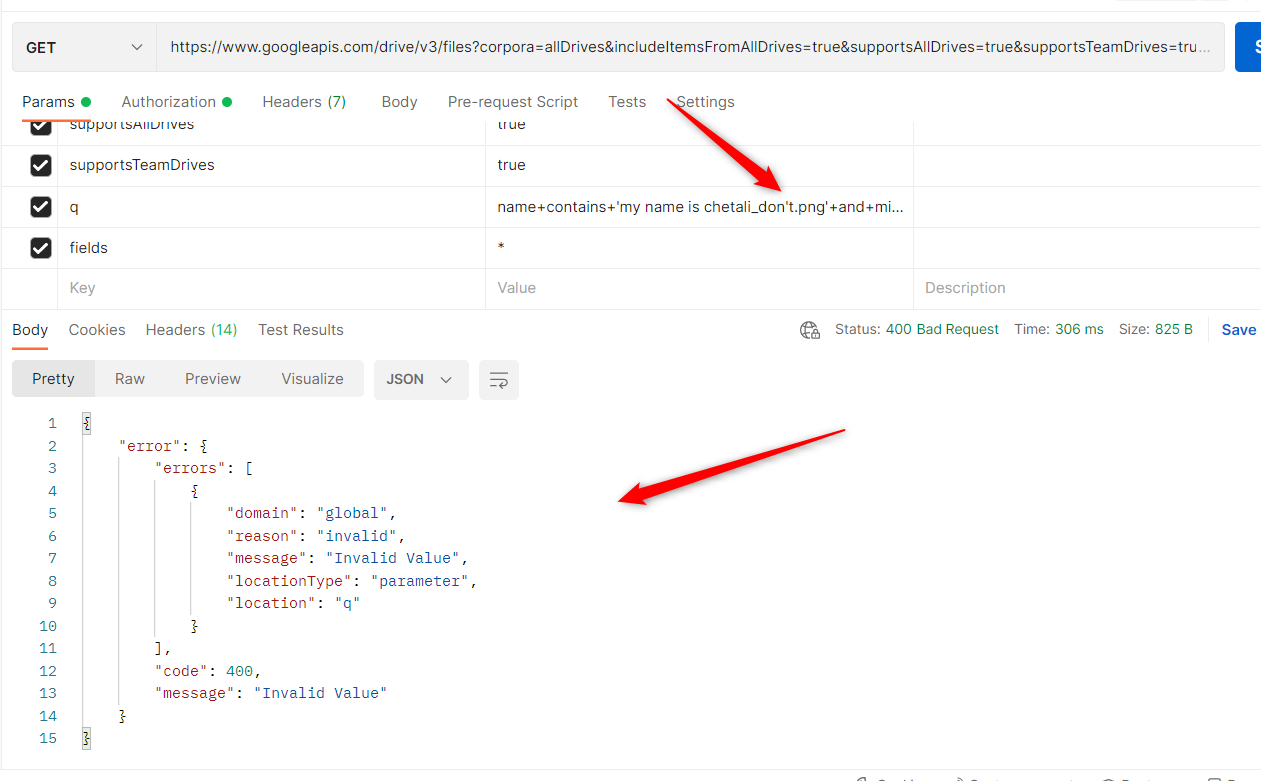Screen dimensions: 1261x781
Task: Click the "code": 400 response line
Action: pos(208,671)
